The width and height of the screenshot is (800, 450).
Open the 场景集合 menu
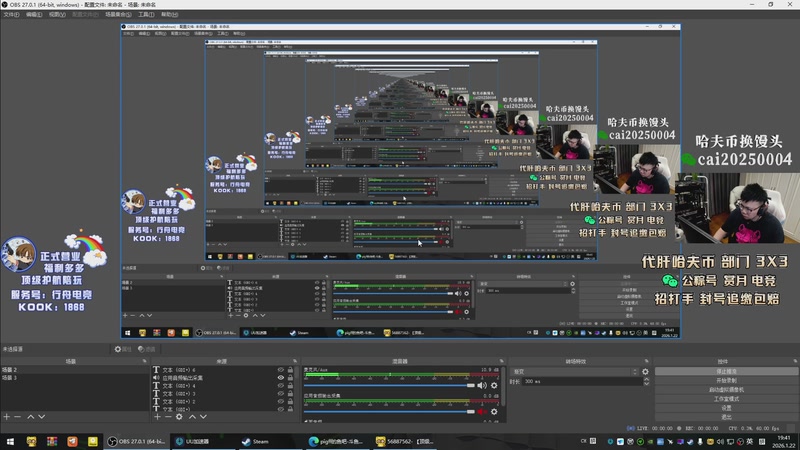pos(118,14)
